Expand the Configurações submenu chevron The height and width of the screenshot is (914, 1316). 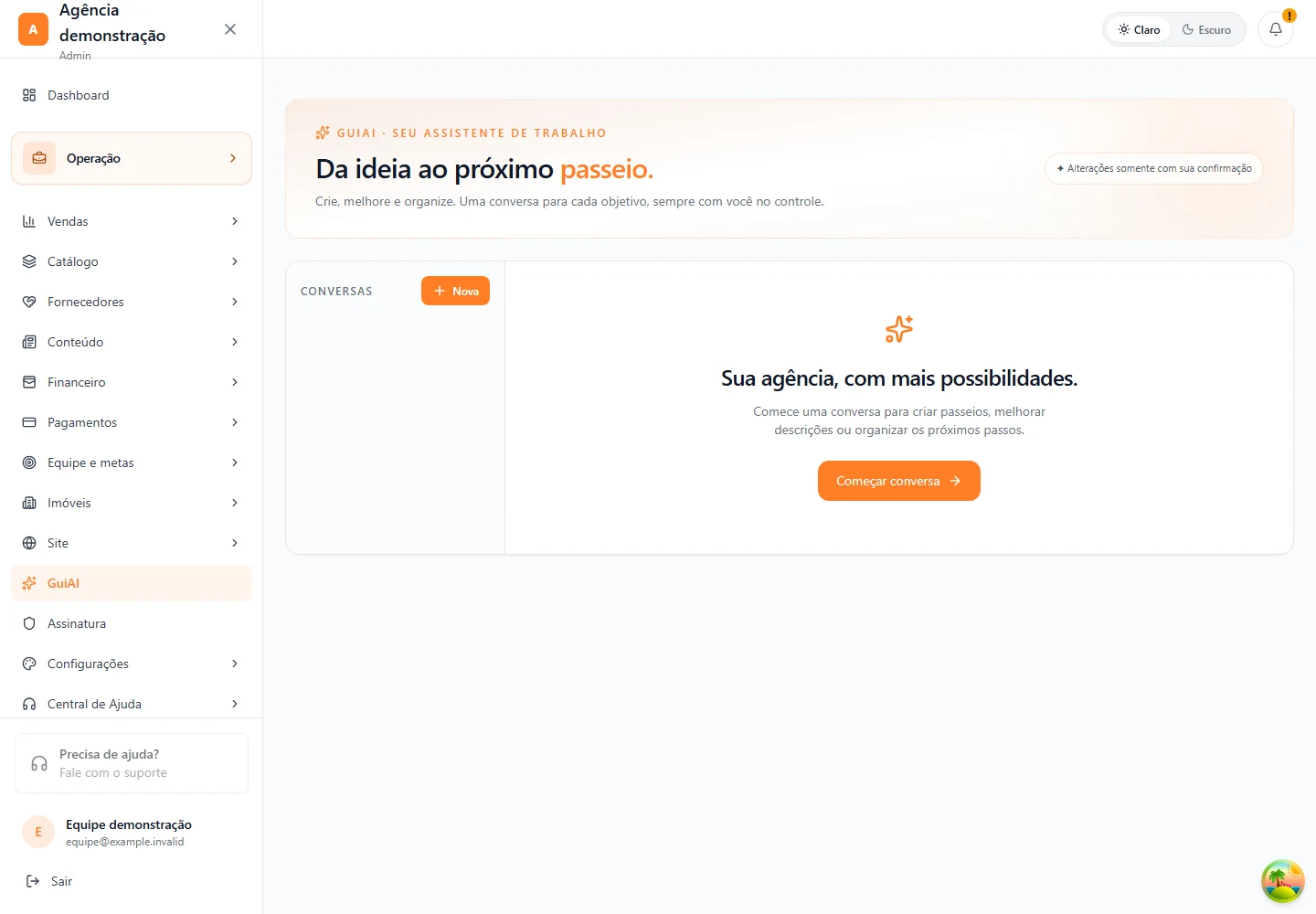click(x=235, y=664)
